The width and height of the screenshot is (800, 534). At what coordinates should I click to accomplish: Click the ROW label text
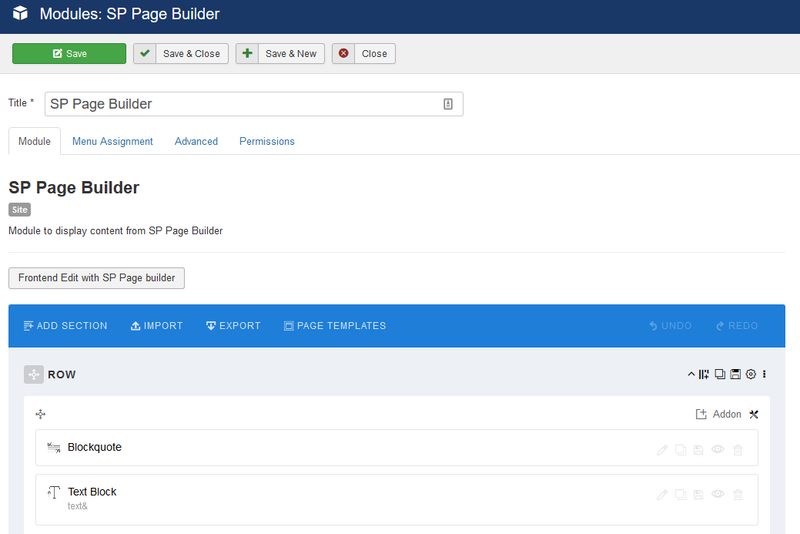tap(62, 374)
